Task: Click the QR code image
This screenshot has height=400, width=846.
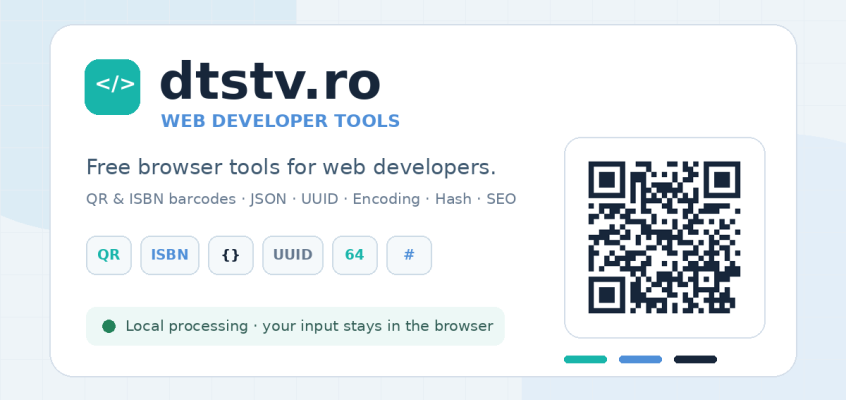Action: [664, 238]
